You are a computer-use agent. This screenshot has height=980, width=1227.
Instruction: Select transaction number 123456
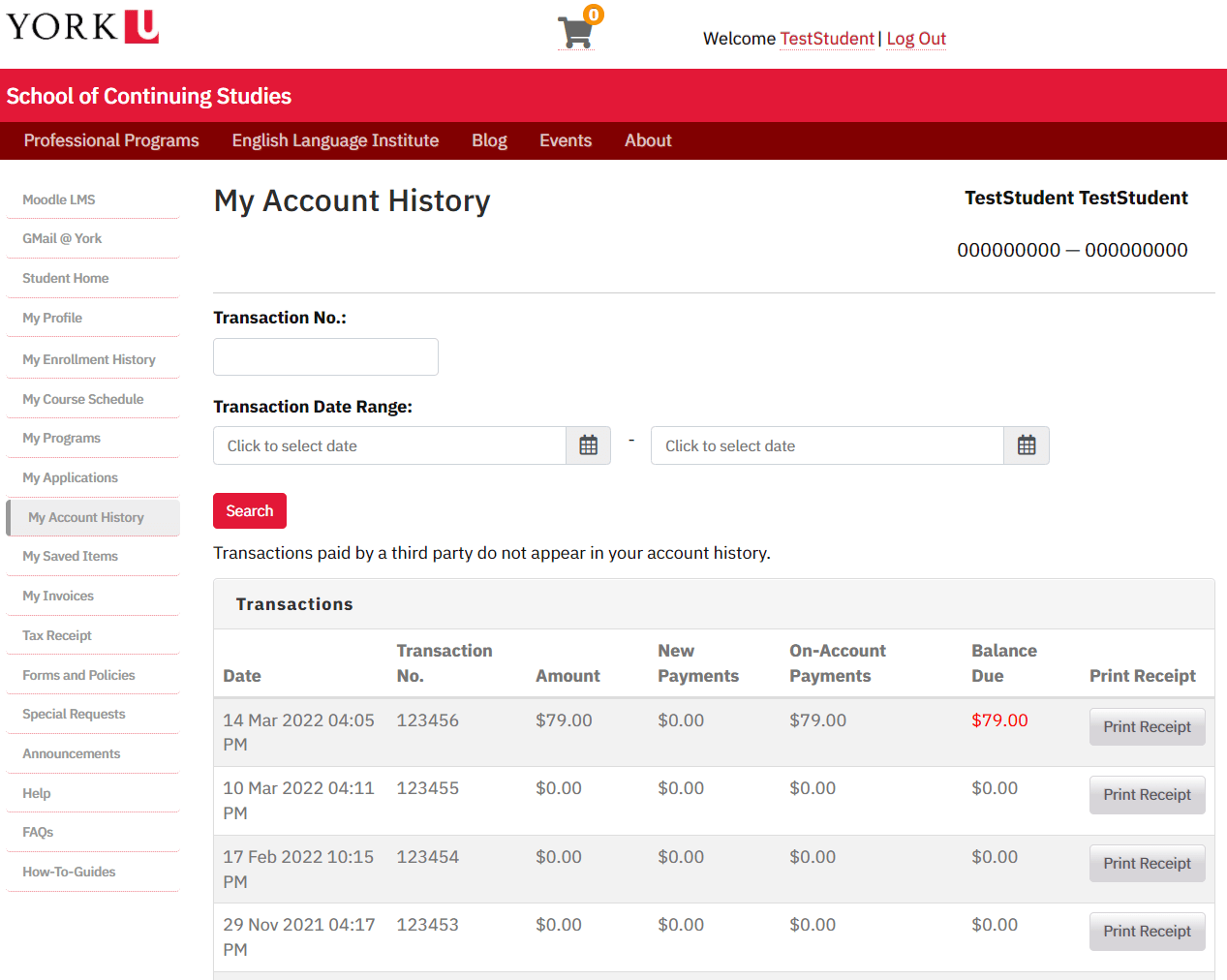(427, 720)
